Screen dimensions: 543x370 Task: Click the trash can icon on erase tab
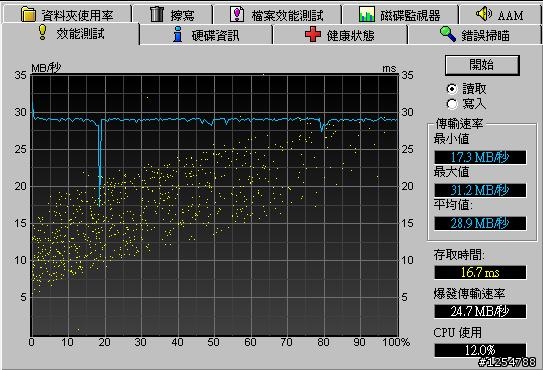click(157, 14)
